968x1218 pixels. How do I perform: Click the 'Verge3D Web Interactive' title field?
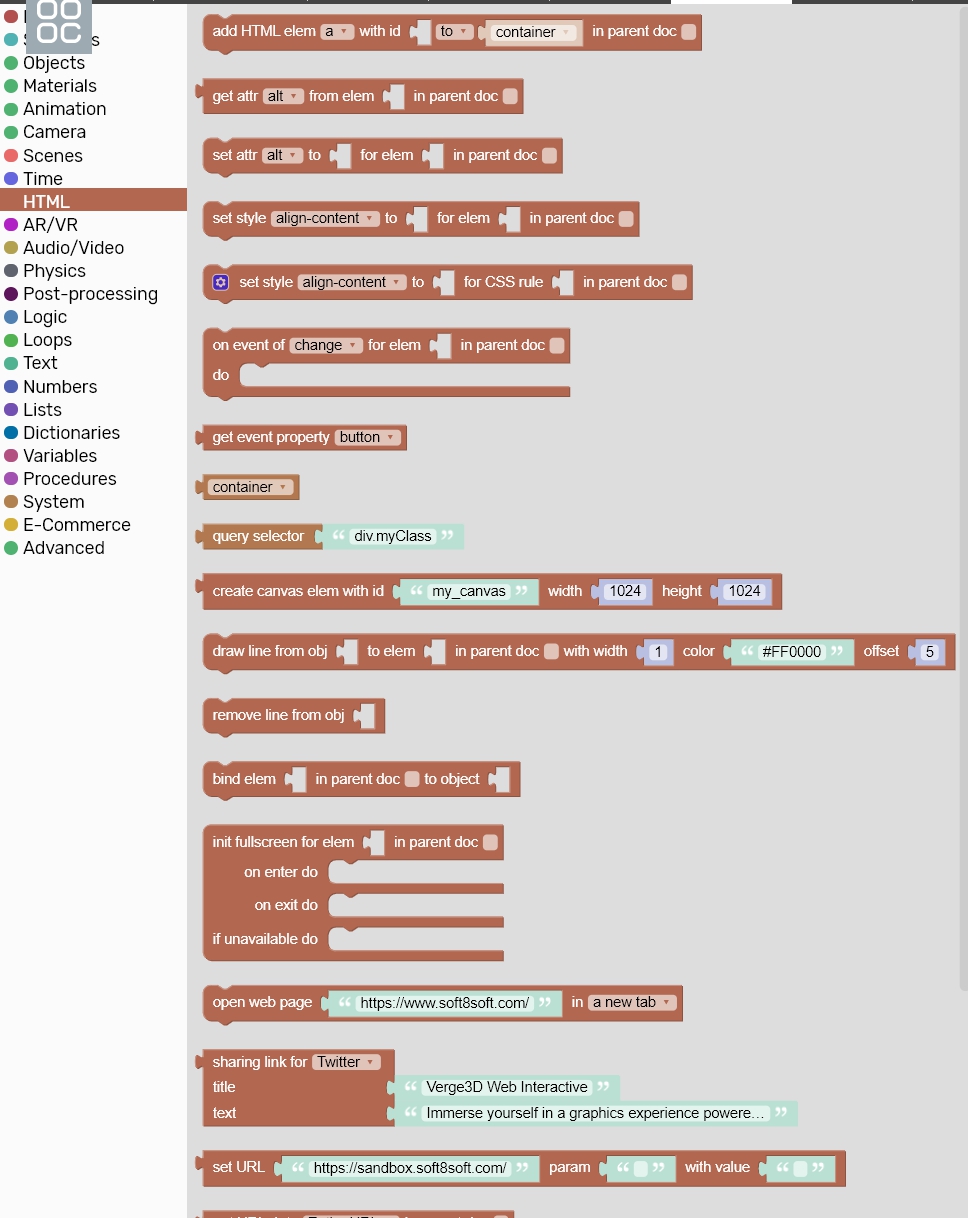(507, 1087)
